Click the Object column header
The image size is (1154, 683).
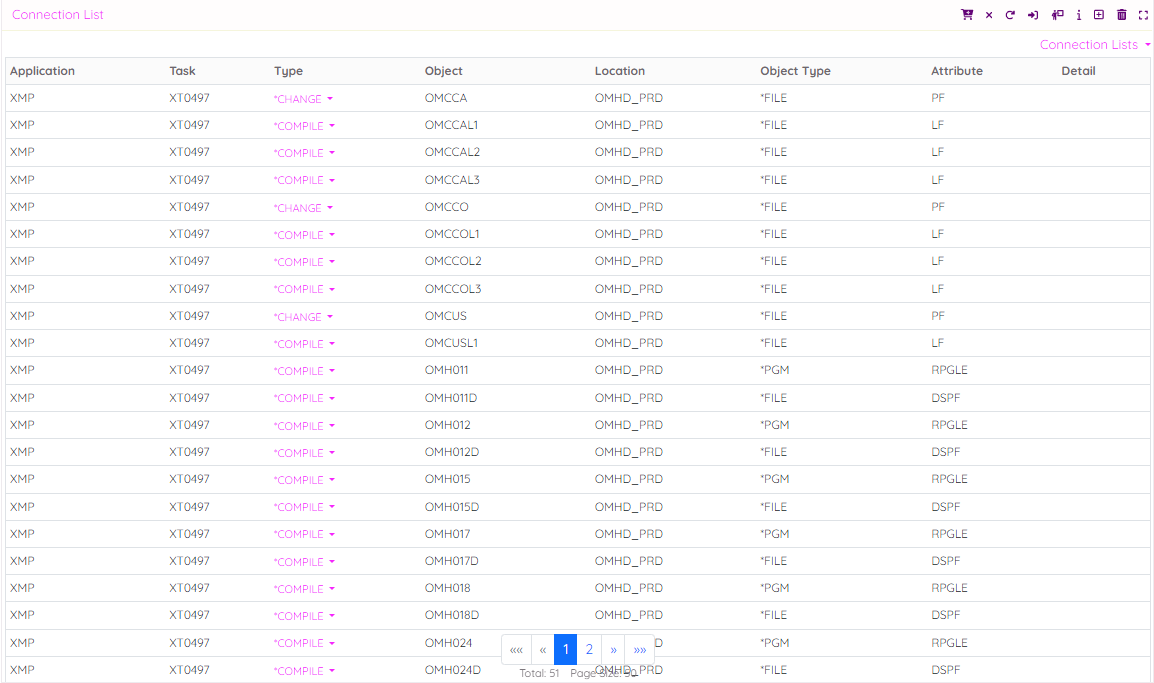coord(444,71)
